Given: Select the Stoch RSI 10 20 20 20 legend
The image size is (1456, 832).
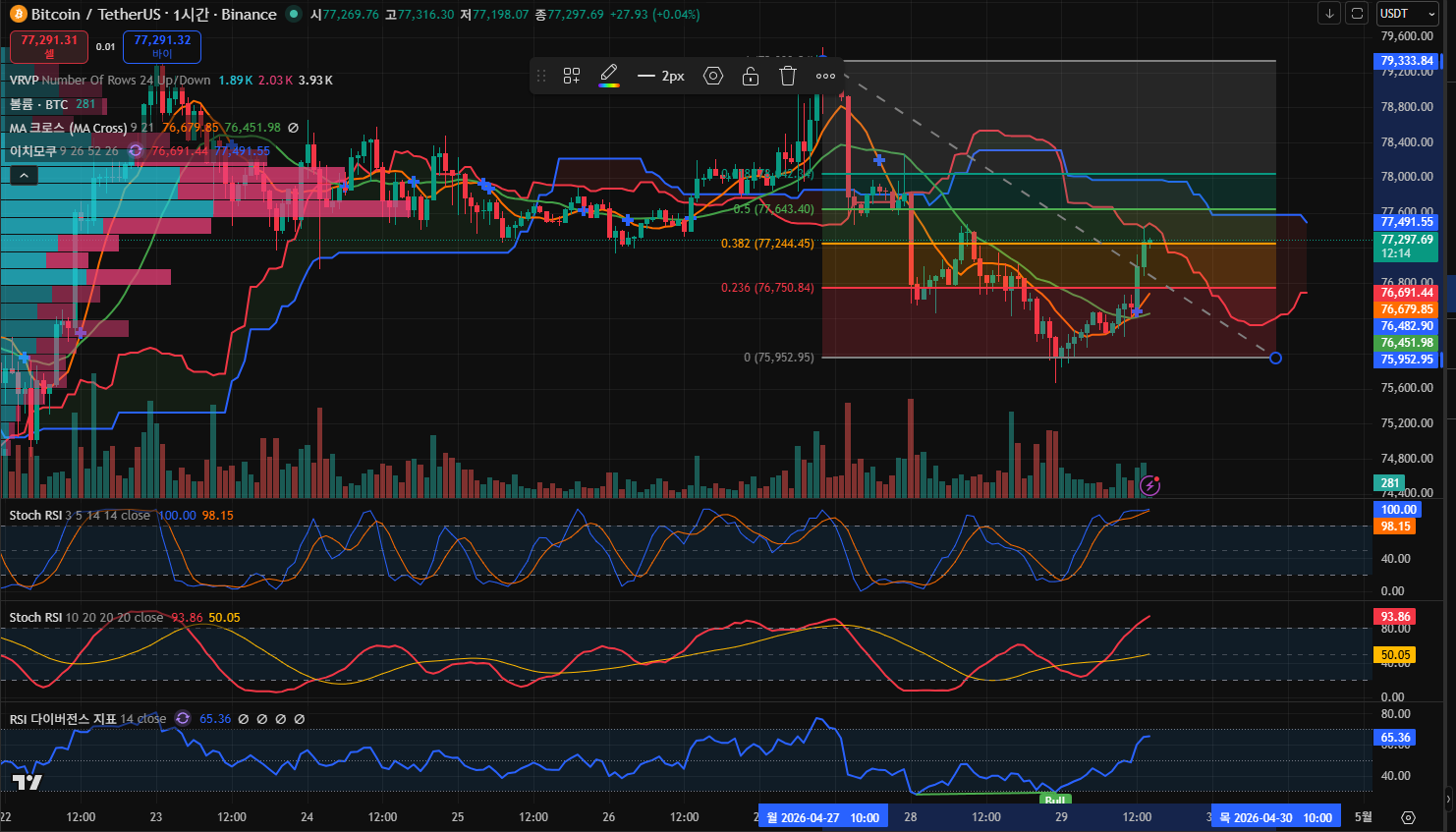Looking at the screenshot, I should 86,618.
